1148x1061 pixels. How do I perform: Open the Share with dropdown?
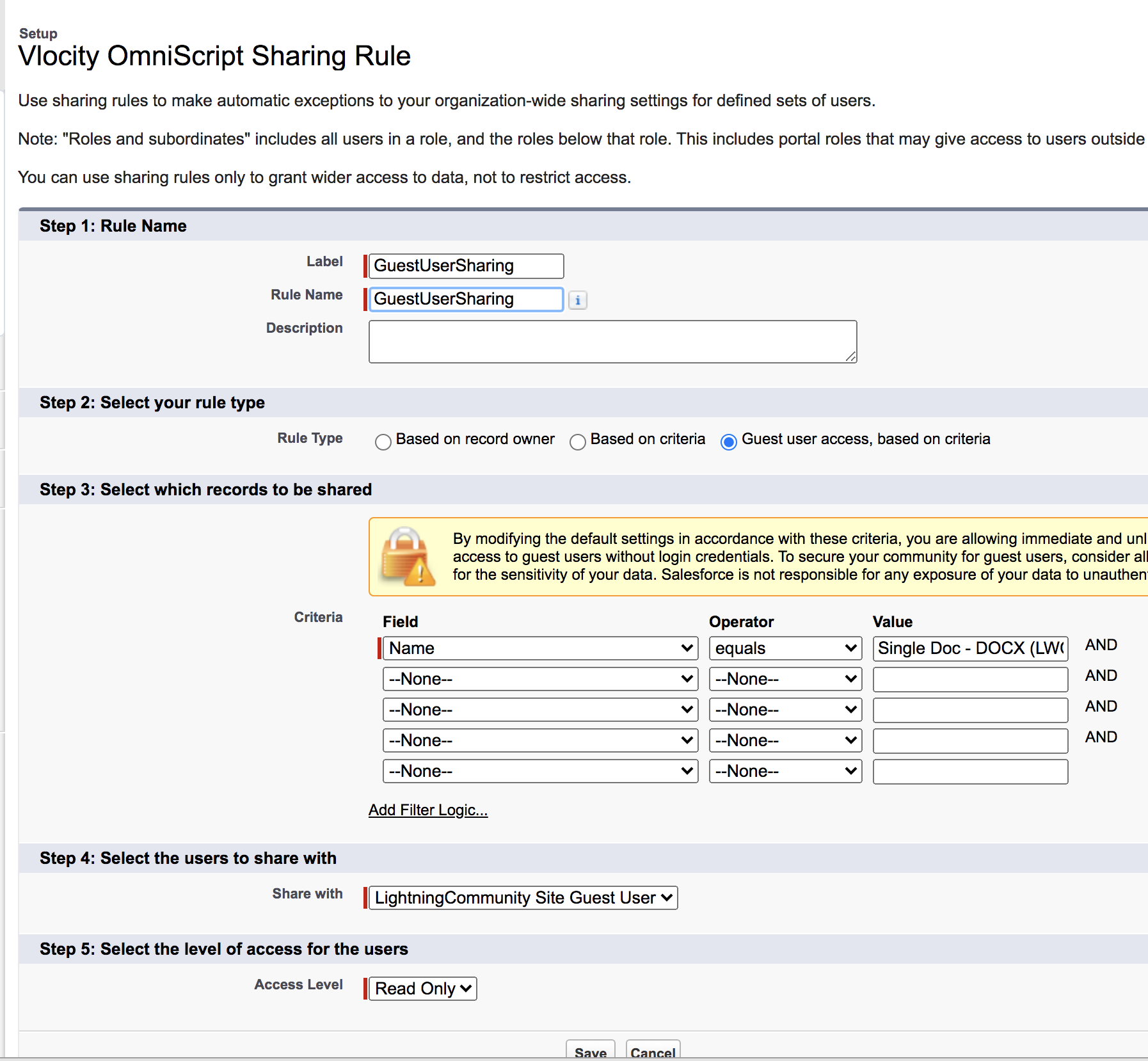(x=523, y=898)
